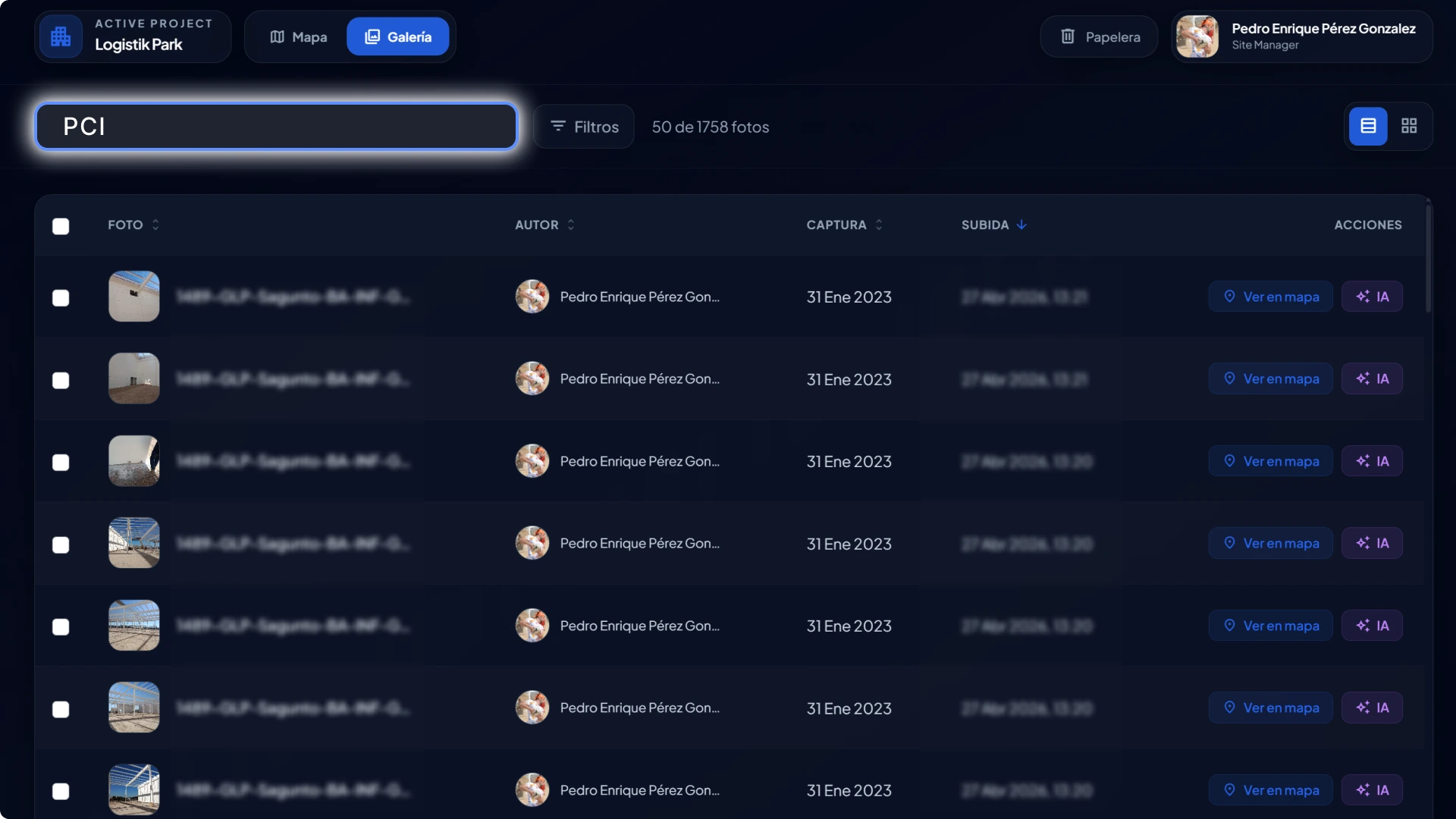Click the author avatar in the fourth row
The width and height of the screenshot is (1456, 819).
tap(532, 543)
